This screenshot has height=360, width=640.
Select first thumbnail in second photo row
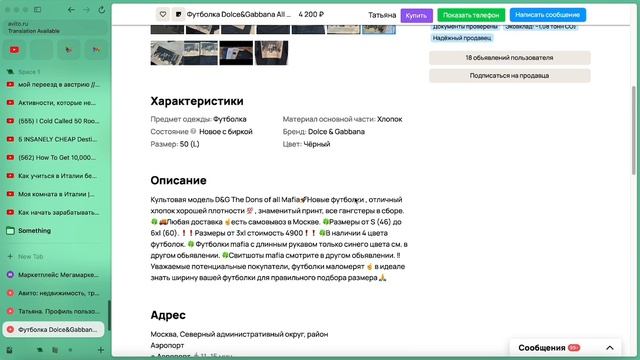[167, 53]
